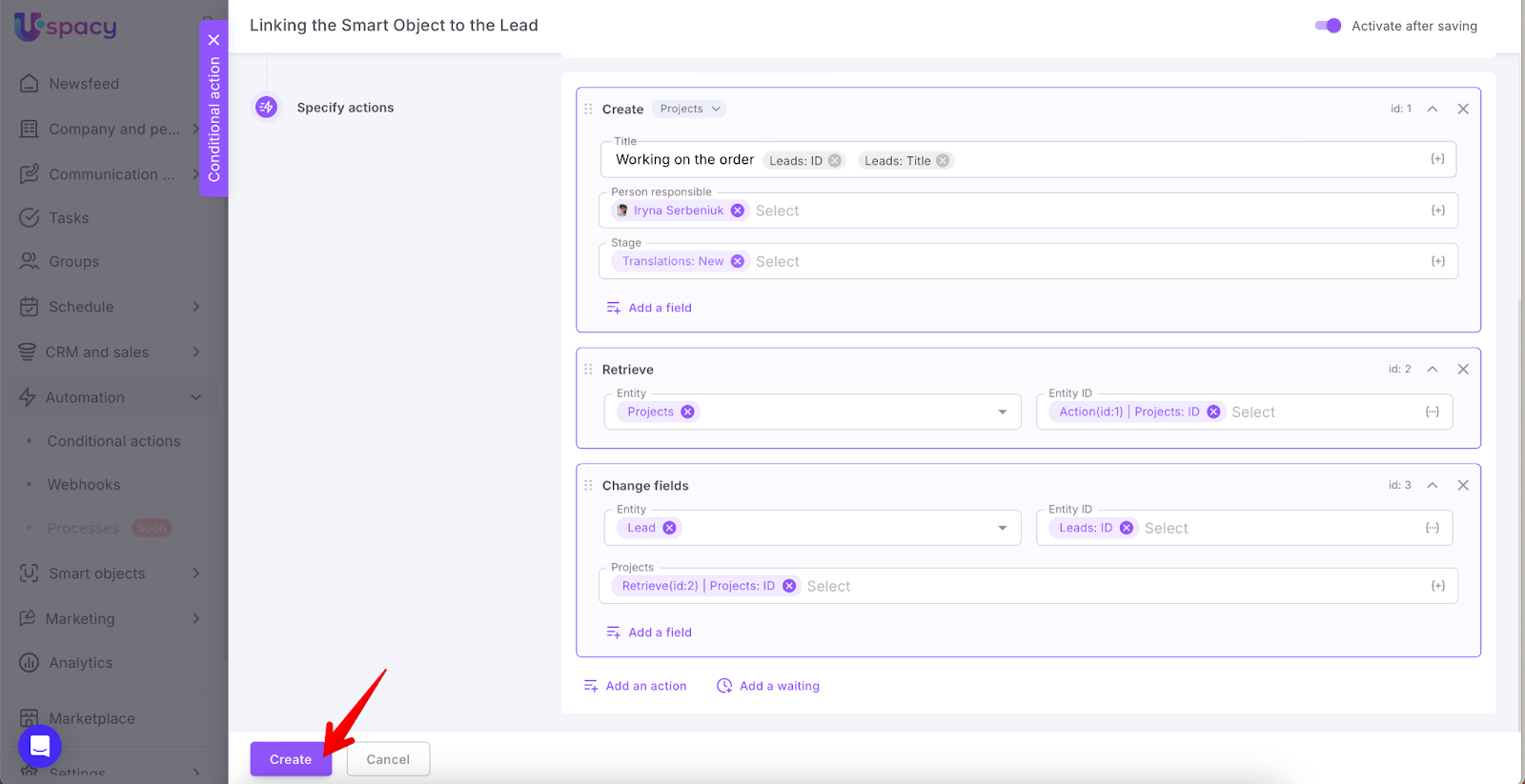This screenshot has height=784, width=1525.
Task: Open the Projects dropdown beside Create
Action: pos(691,110)
